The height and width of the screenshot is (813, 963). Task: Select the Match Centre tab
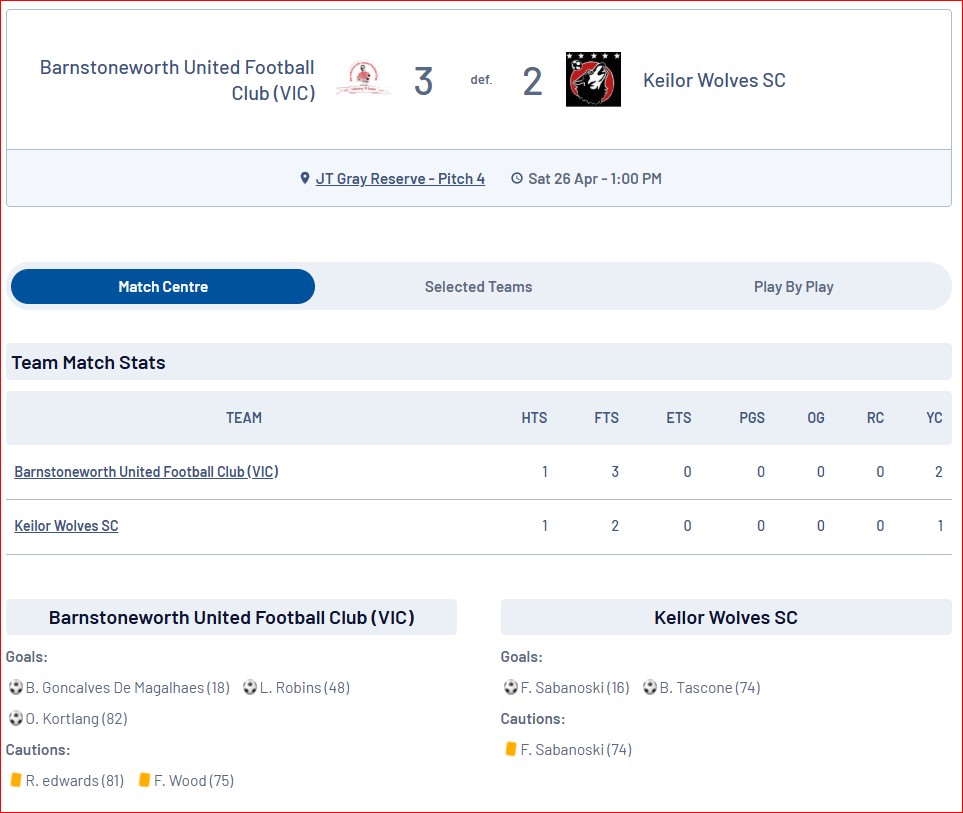[163, 286]
